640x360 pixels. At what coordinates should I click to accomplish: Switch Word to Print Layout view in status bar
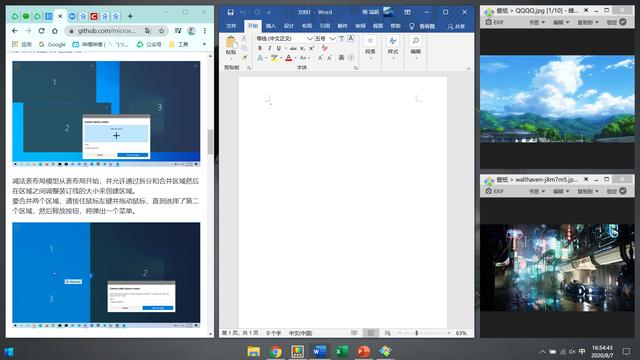[371, 333]
